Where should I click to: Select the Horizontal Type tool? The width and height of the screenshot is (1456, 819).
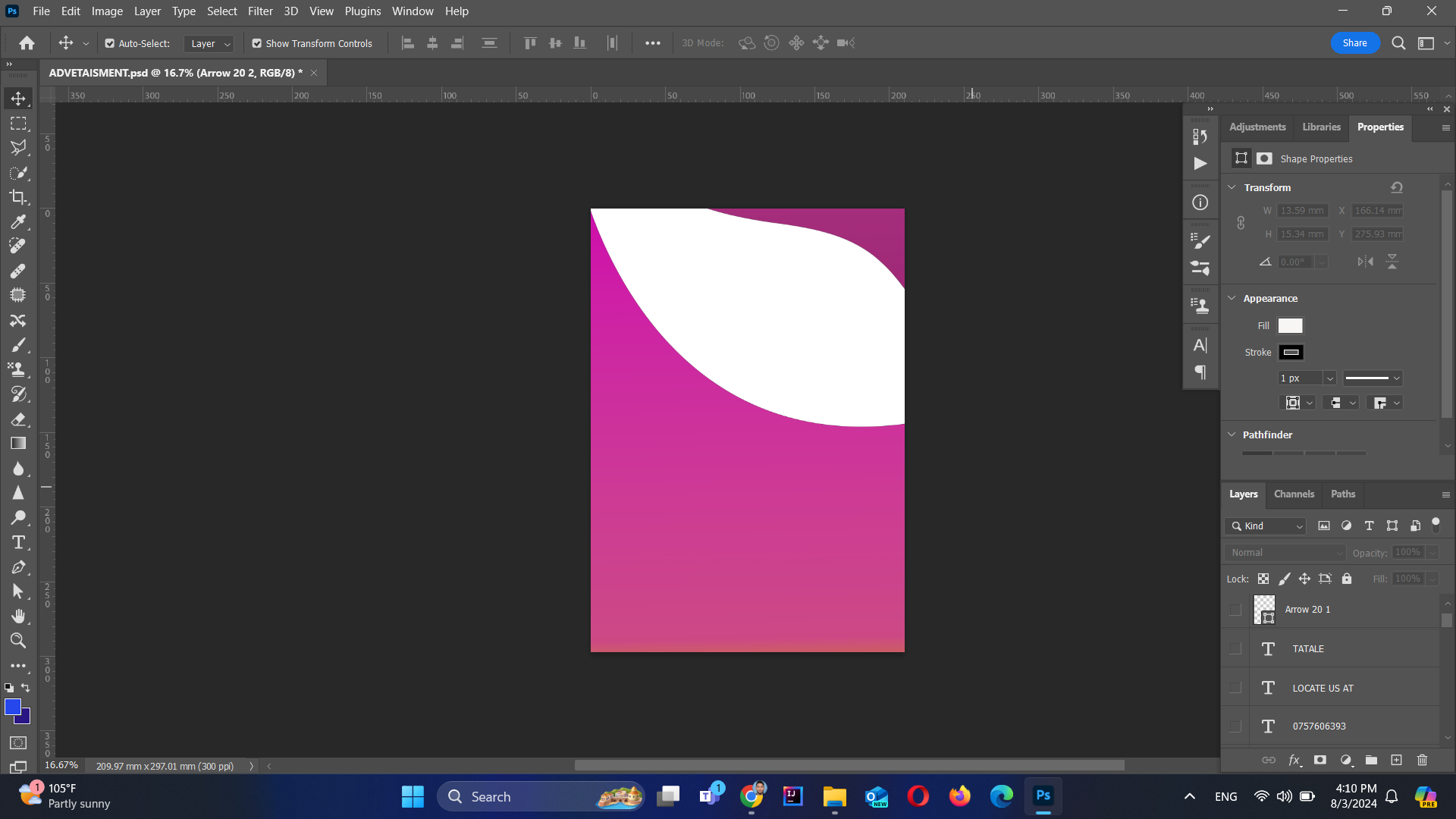[x=18, y=542]
